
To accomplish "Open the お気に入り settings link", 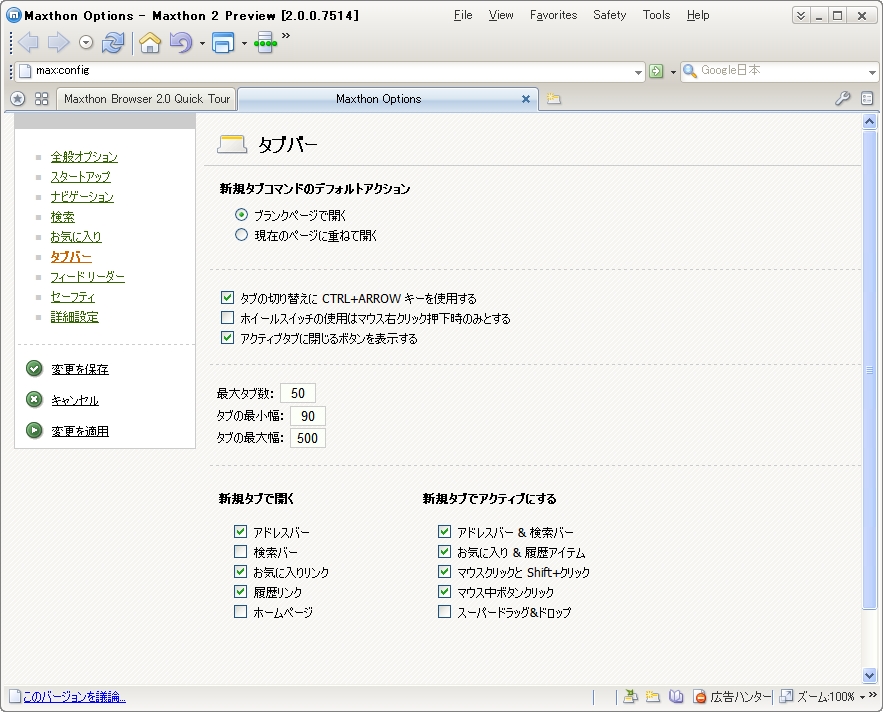I will coord(76,237).
